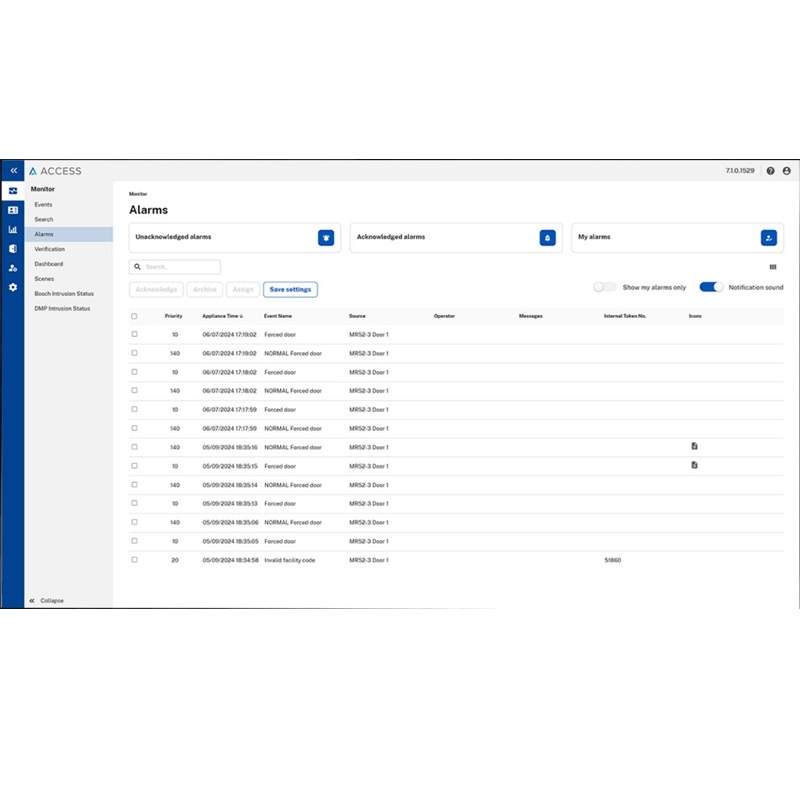Click into the alarms Search field

(x=180, y=267)
